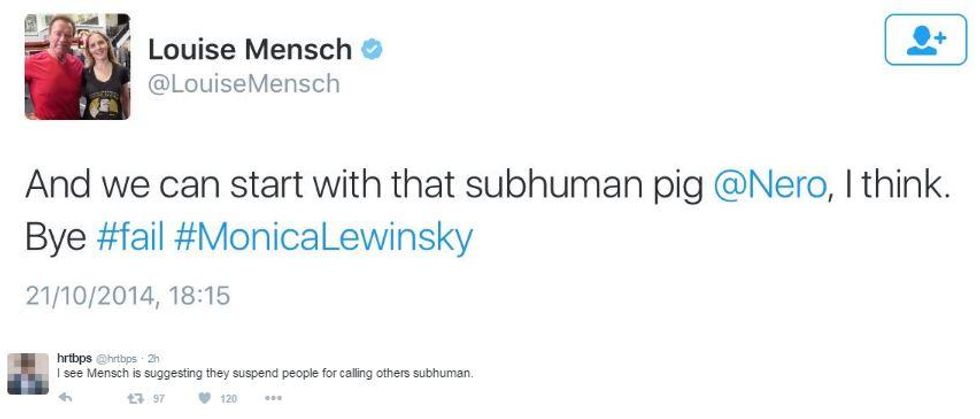Image resolution: width=980 pixels, height=419 pixels.
Task: Click the 21/10/2014, 18:15 timestamp
Action: [128, 295]
